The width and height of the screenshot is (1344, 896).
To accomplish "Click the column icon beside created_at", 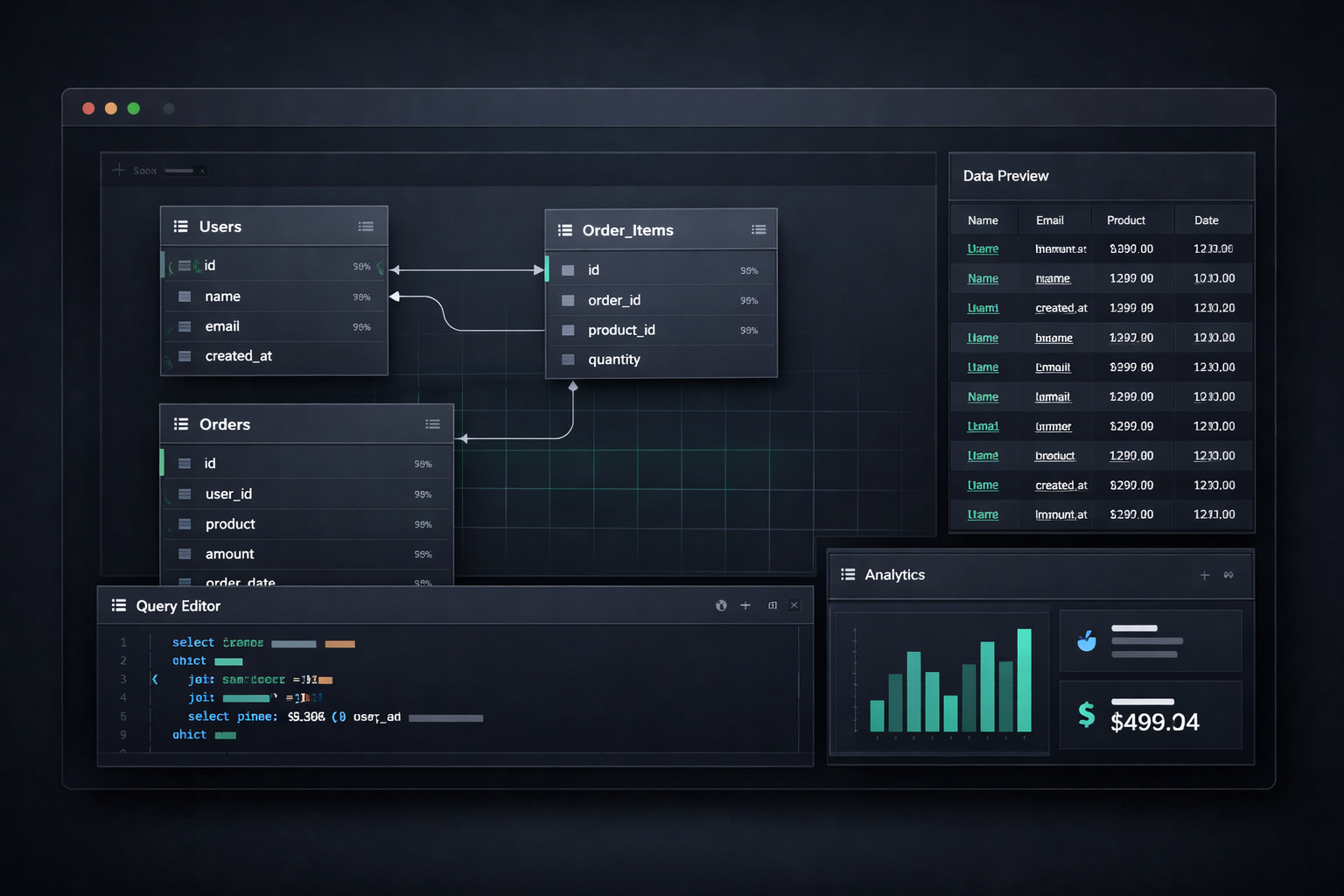I will tap(185, 356).
